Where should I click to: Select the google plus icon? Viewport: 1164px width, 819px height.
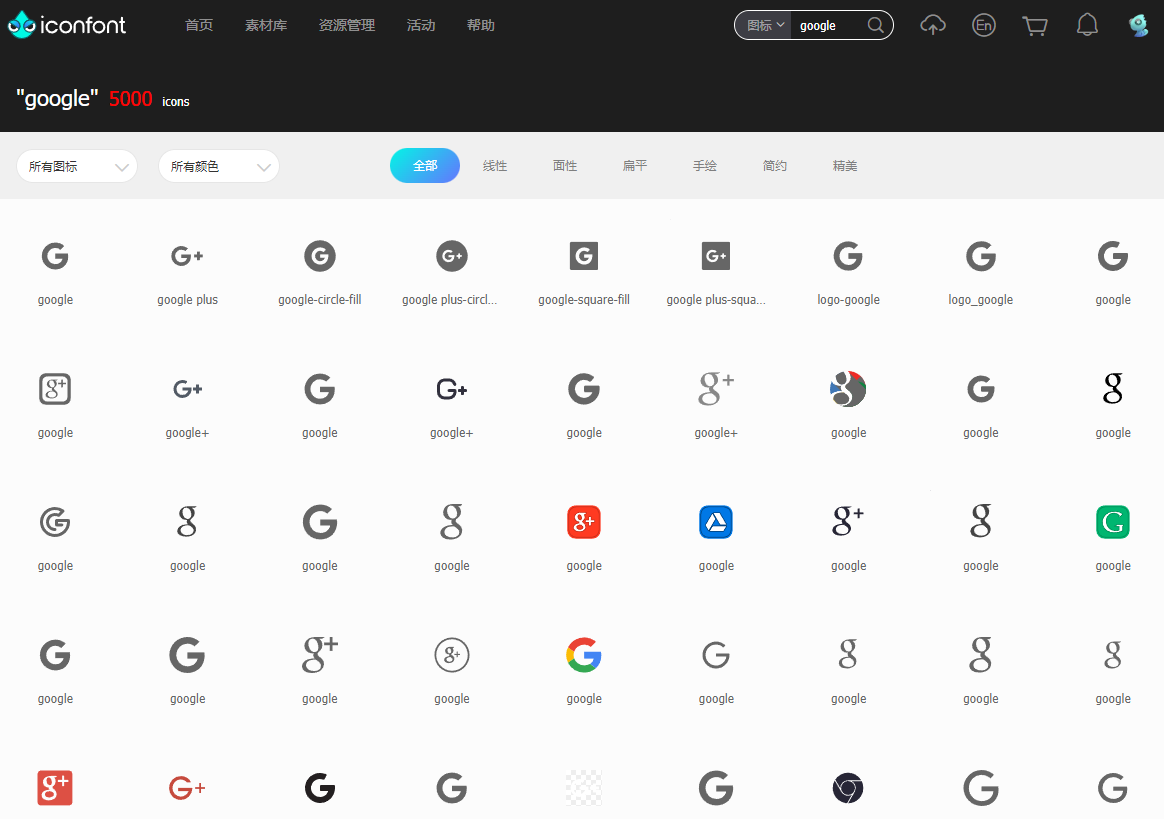click(x=187, y=256)
